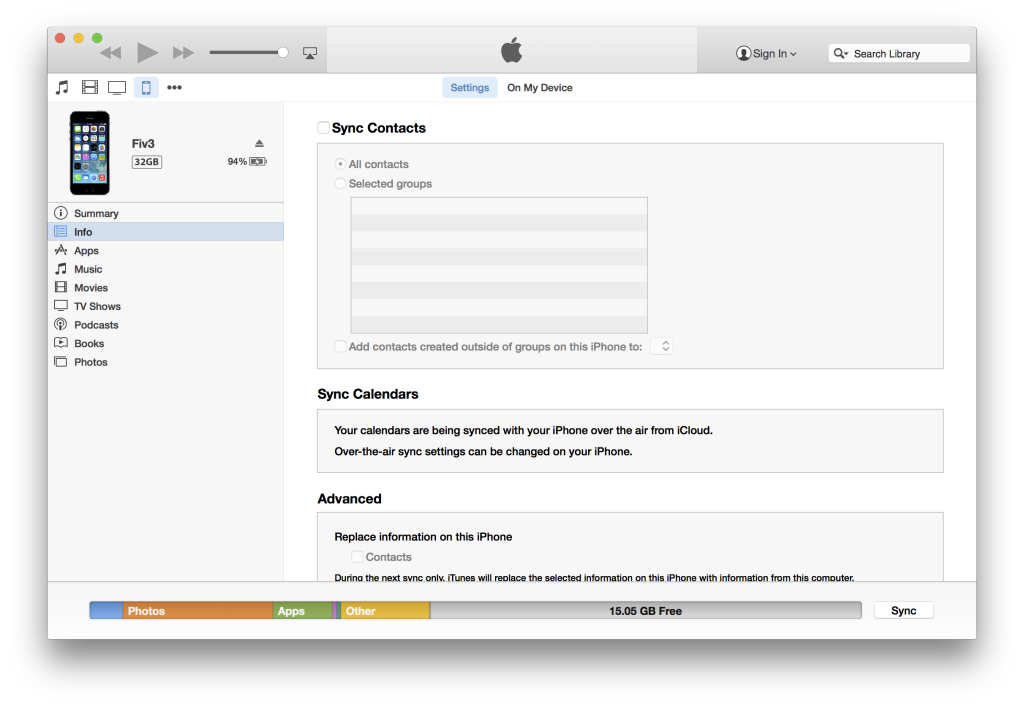Click the rewind playback button
Image resolution: width=1024 pixels, height=707 pixels.
(111, 53)
